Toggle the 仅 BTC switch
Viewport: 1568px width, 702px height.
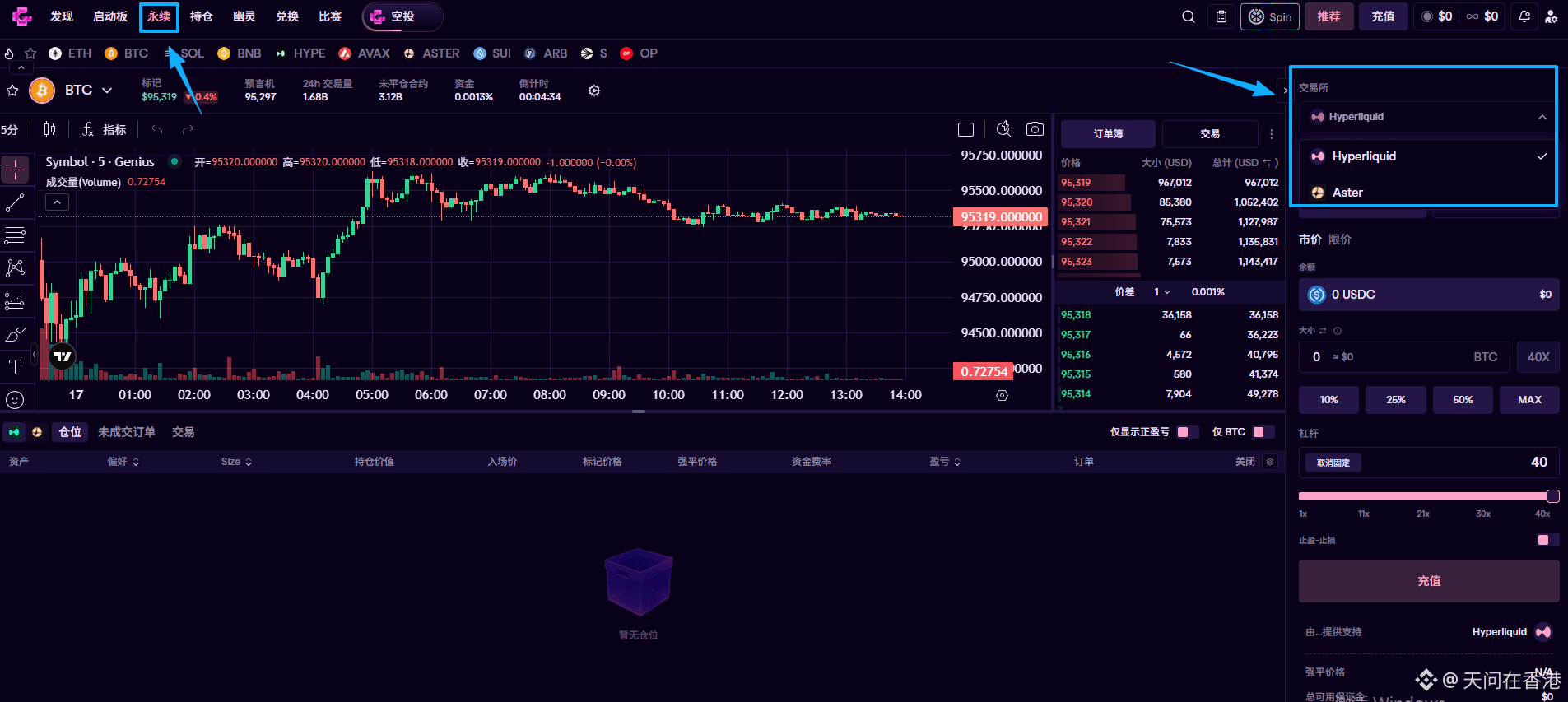(1263, 432)
